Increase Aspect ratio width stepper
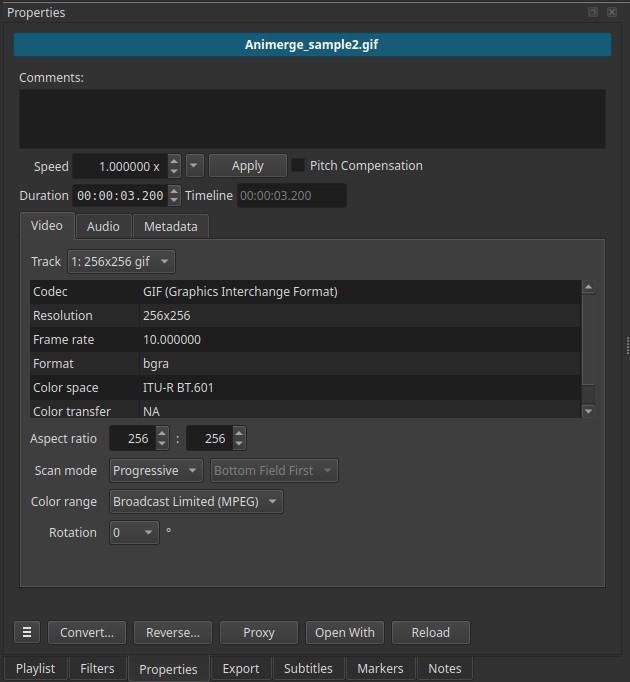 click(x=162, y=433)
